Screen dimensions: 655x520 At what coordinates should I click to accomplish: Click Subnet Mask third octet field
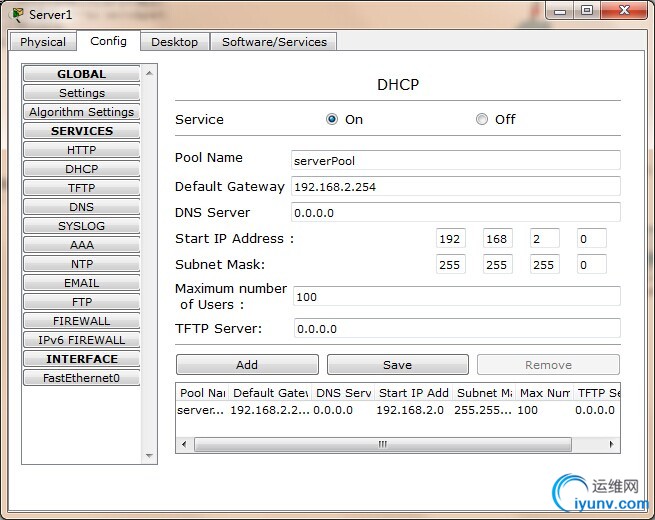(544, 264)
